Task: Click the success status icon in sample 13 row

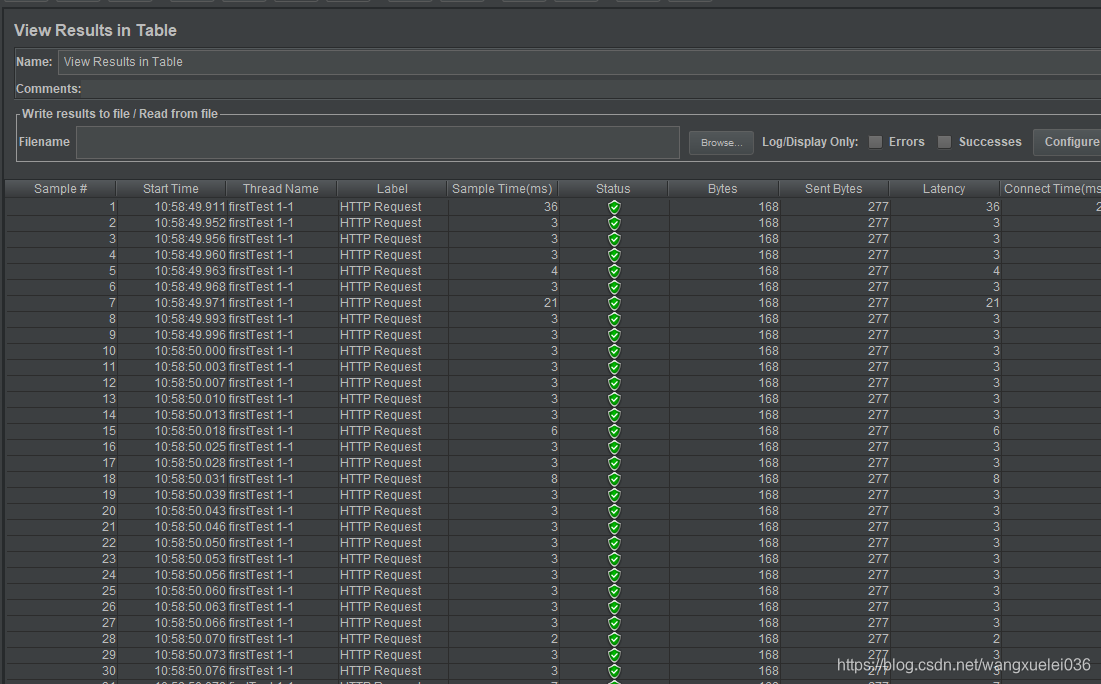Action: click(614, 400)
